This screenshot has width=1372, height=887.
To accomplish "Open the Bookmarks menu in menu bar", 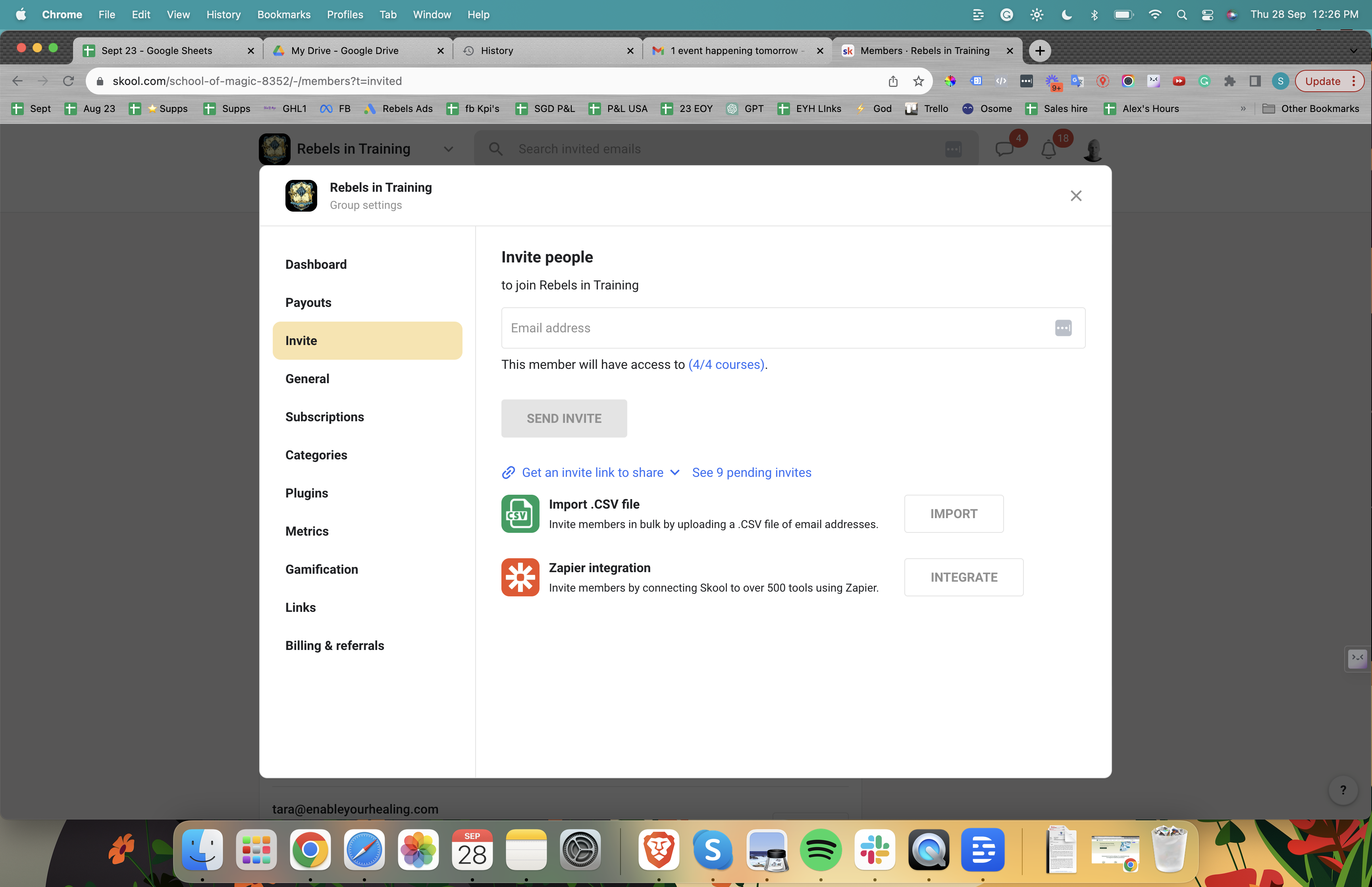I will coord(283,14).
